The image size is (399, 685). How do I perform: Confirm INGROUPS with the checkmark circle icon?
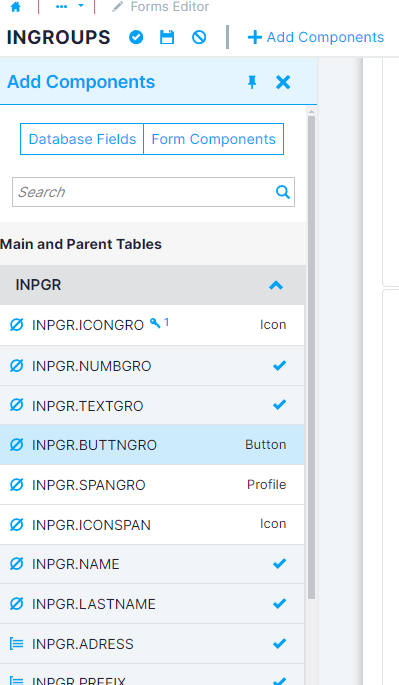136,38
